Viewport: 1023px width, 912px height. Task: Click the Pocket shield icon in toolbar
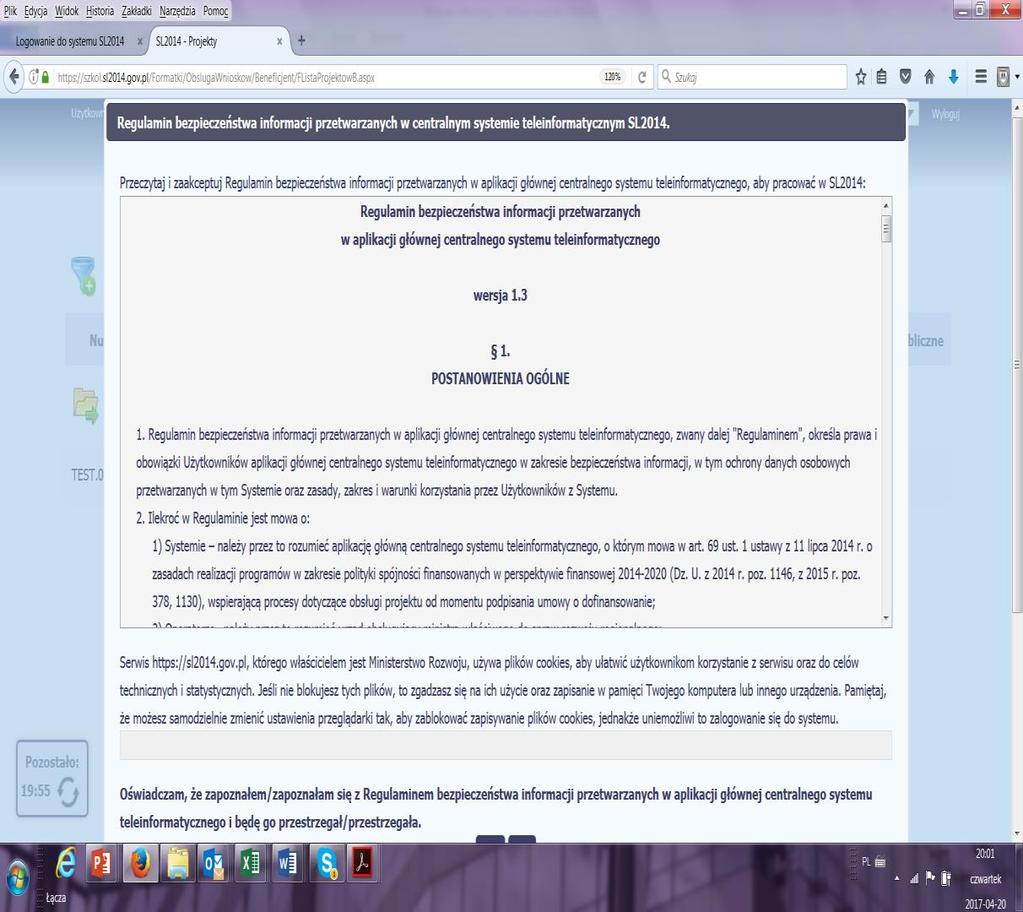coord(905,77)
